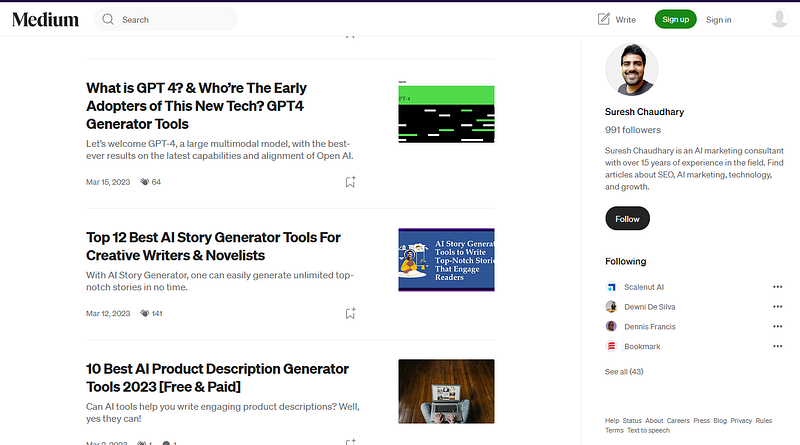Open the Careers footer link
Viewport: 800px width, 445px height.
678,421
